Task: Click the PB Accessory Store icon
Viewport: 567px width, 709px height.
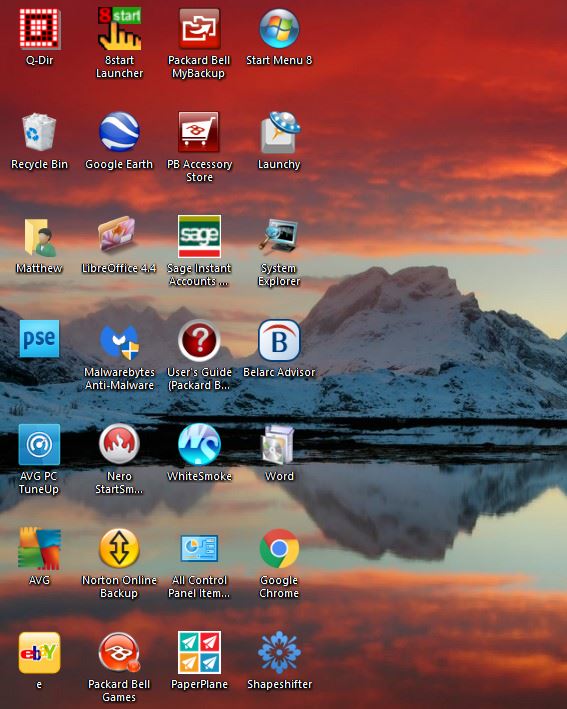Action: (199, 132)
